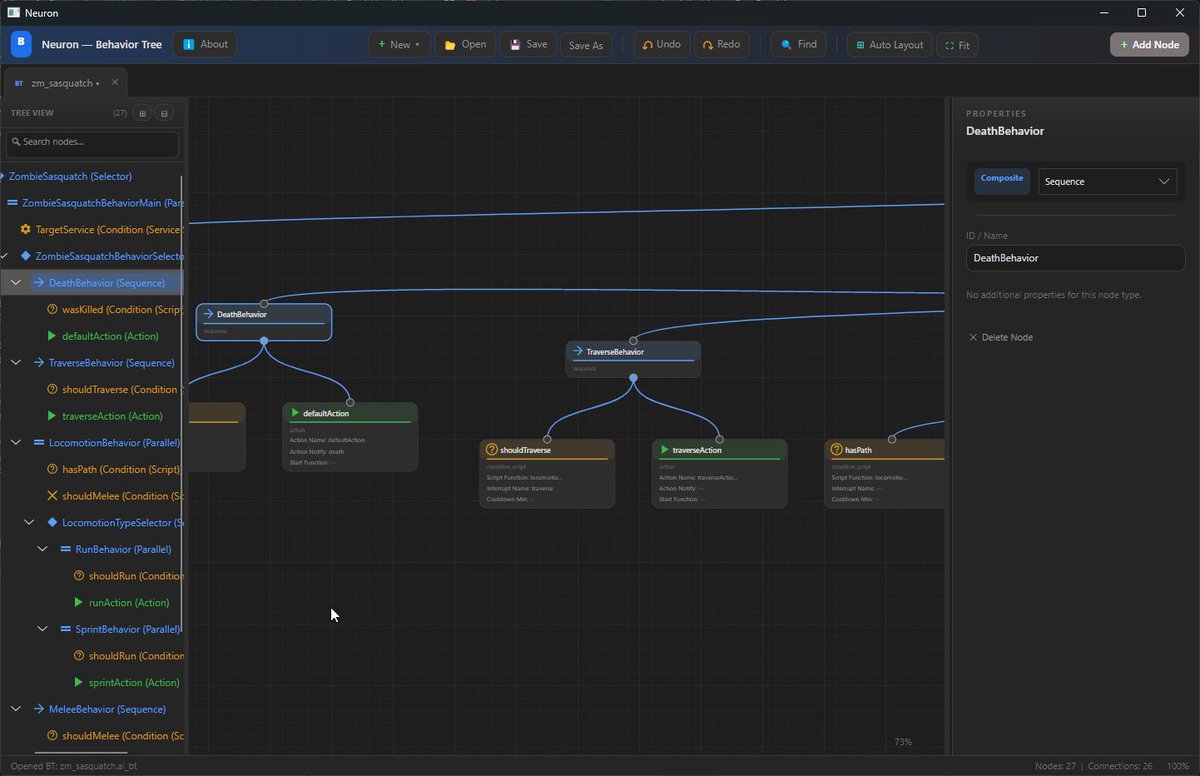Screen dimensions: 1200x776
Task: Collapse DeathBehavior in the tree view
Action: [15, 283]
